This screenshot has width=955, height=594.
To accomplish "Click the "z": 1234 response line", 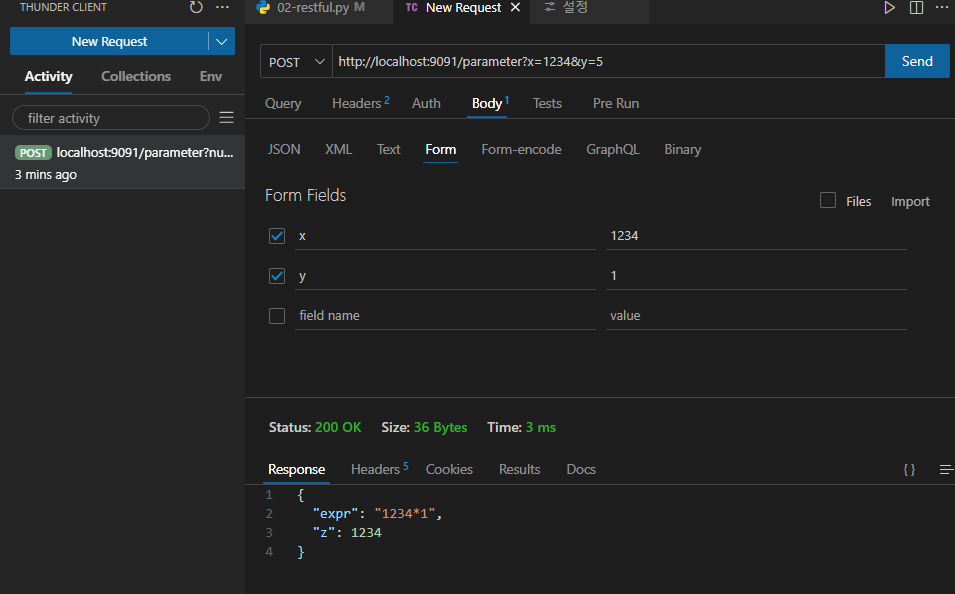I will (x=347, y=533).
